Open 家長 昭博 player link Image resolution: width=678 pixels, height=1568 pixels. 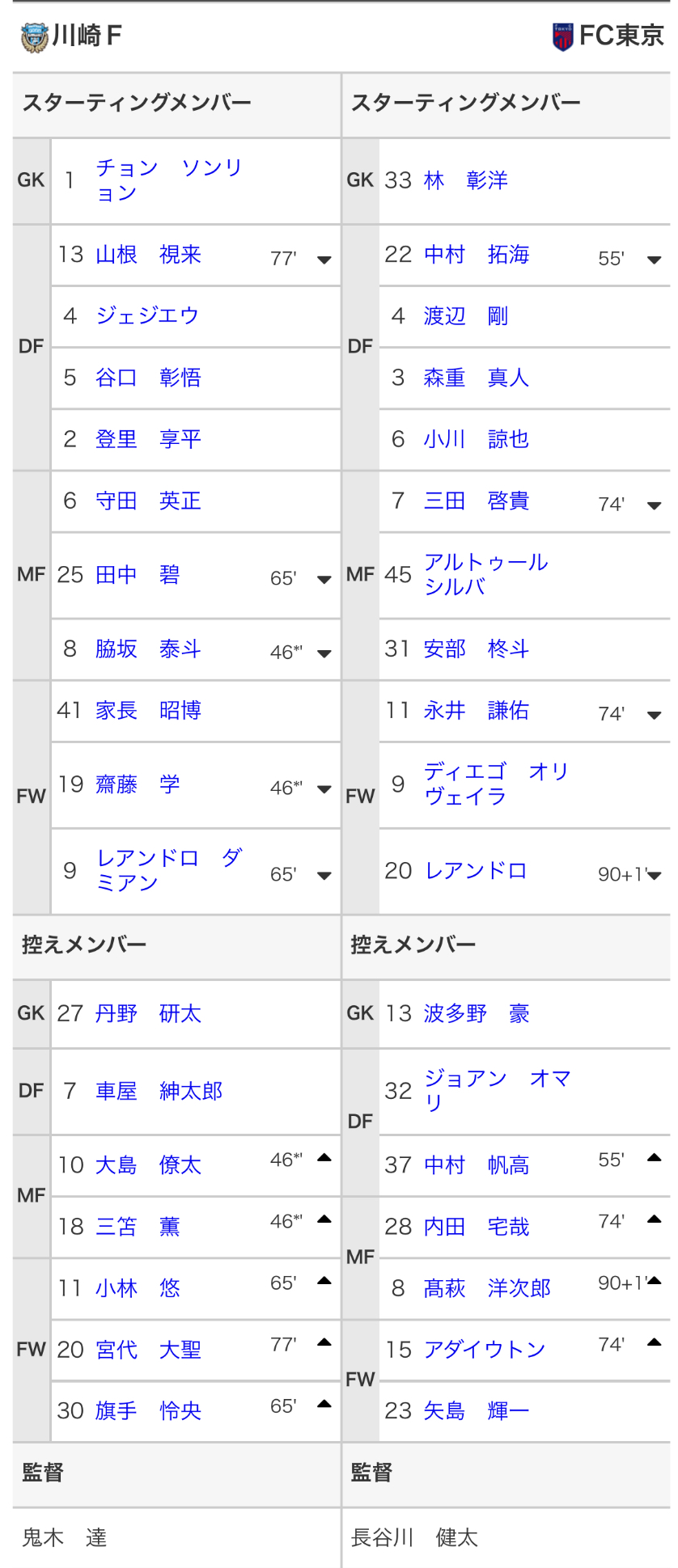click(x=148, y=711)
